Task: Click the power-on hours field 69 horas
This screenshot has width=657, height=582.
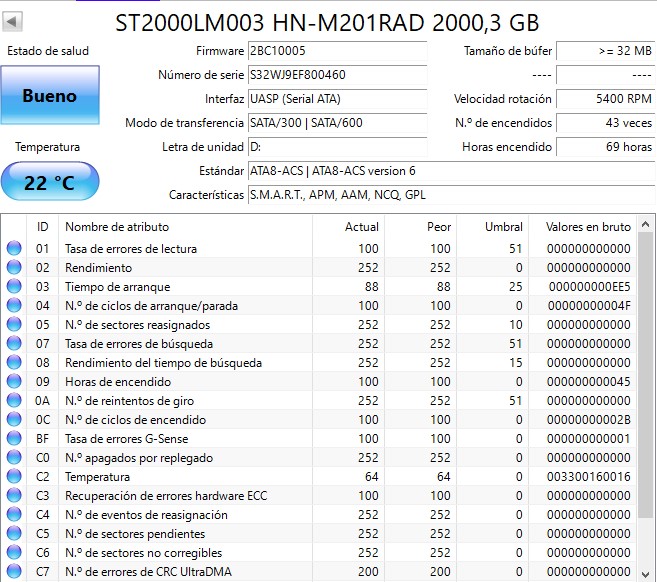Action: tap(605, 147)
